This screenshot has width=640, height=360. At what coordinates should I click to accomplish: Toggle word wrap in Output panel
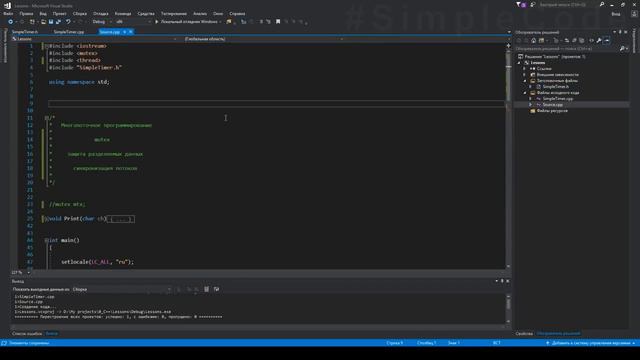216,289
